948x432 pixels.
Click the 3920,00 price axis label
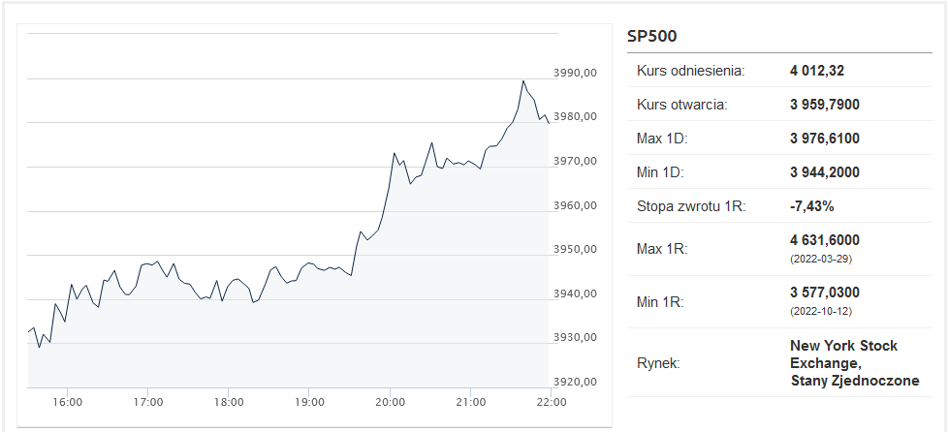[x=576, y=382]
